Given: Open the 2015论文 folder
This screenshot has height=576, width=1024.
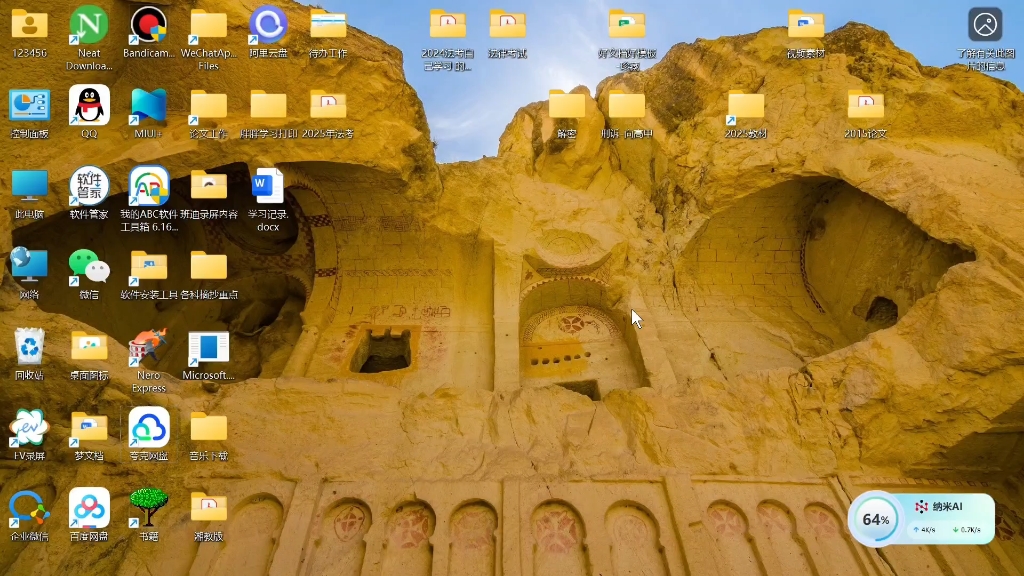Looking at the screenshot, I should (865, 105).
